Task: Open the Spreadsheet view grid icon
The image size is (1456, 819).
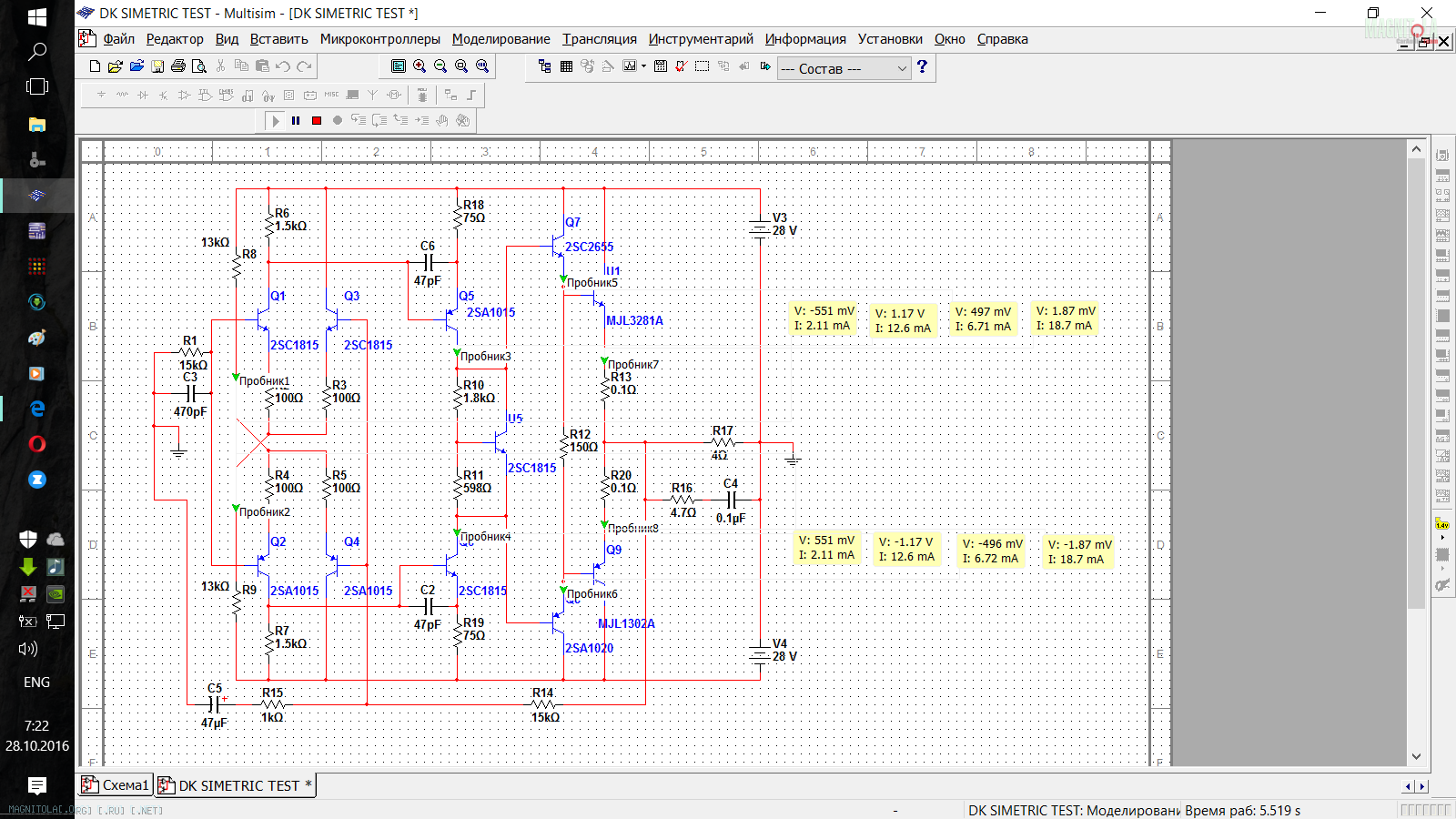Action: coord(566,66)
